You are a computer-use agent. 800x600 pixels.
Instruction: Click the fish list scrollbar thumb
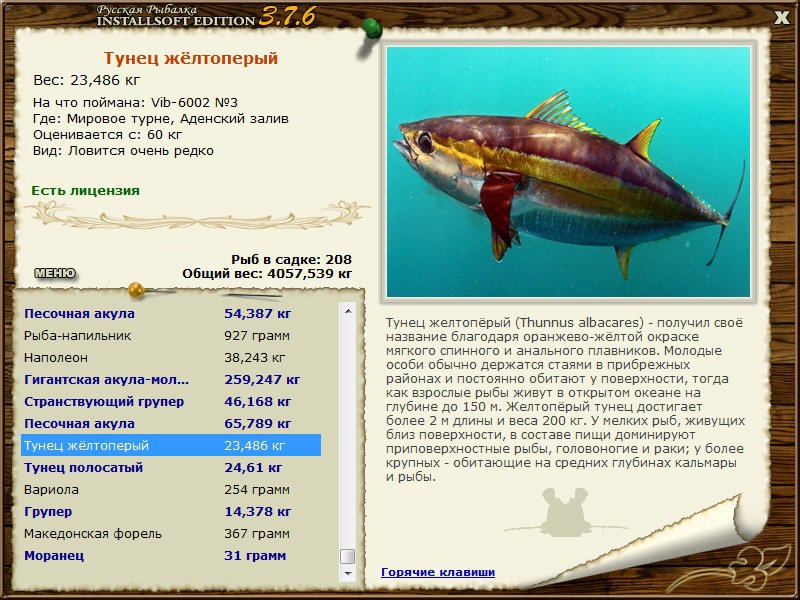[348, 556]
